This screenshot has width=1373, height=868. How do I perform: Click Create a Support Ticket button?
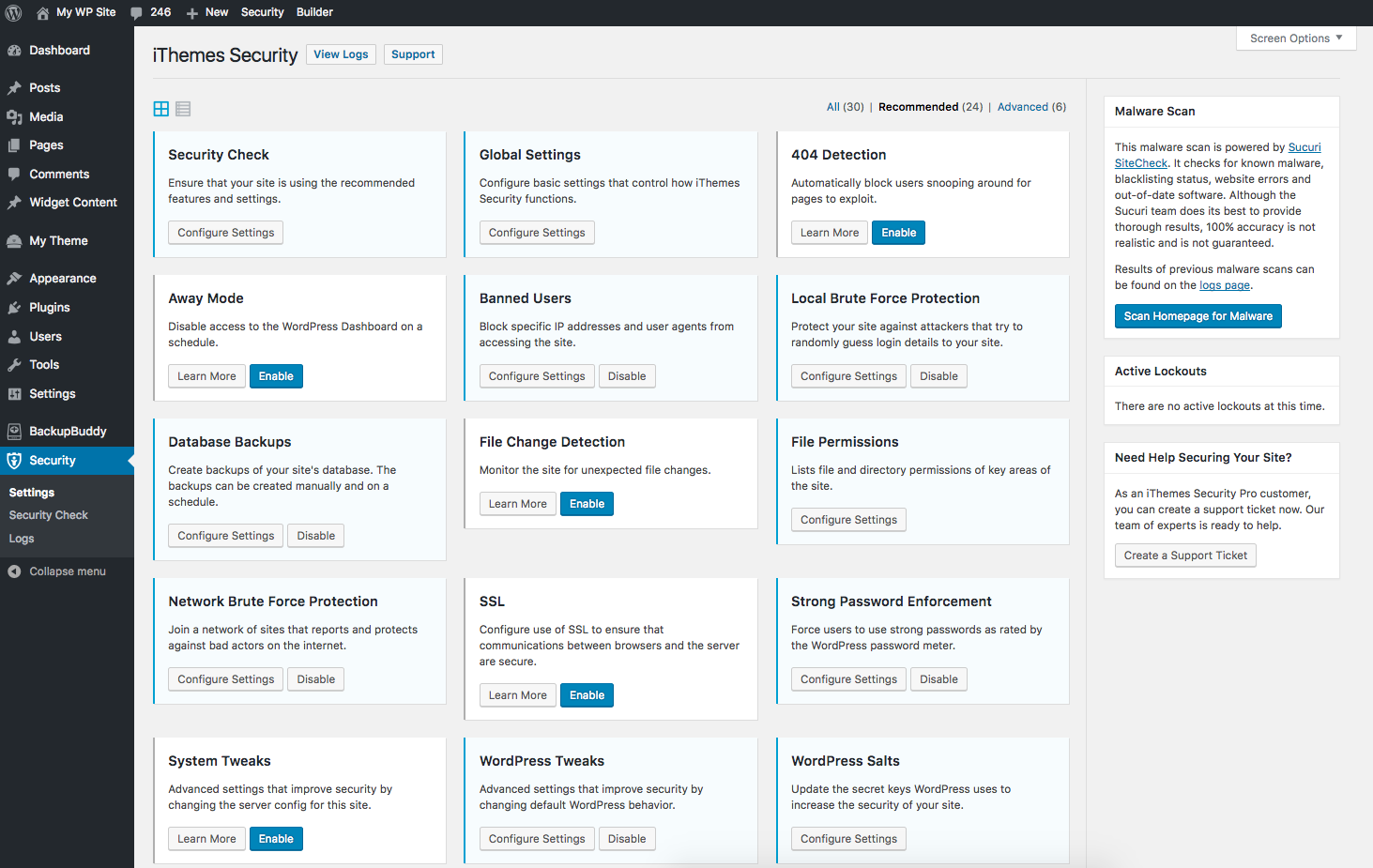(1184, 556)
